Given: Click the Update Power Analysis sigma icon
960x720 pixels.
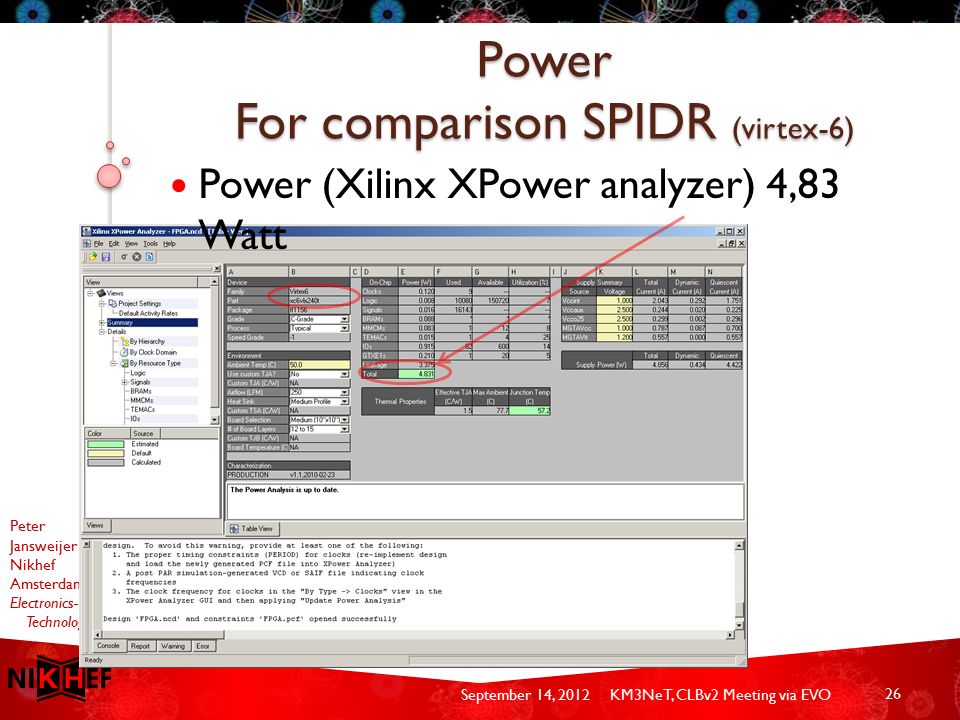Looking at the screenshot, I should tap(124, 257).
